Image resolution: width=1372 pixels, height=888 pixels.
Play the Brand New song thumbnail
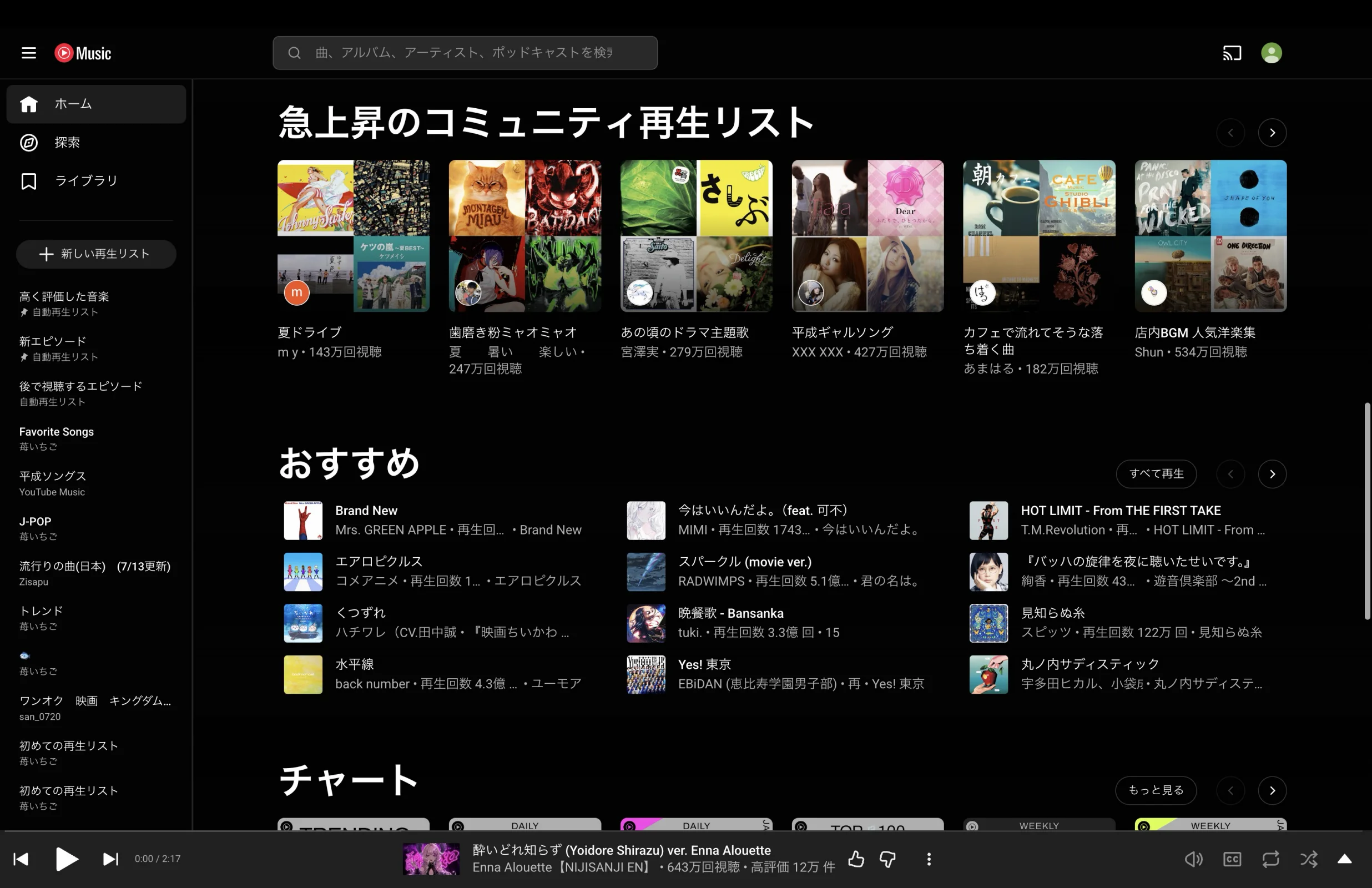[x=303, y=521]
